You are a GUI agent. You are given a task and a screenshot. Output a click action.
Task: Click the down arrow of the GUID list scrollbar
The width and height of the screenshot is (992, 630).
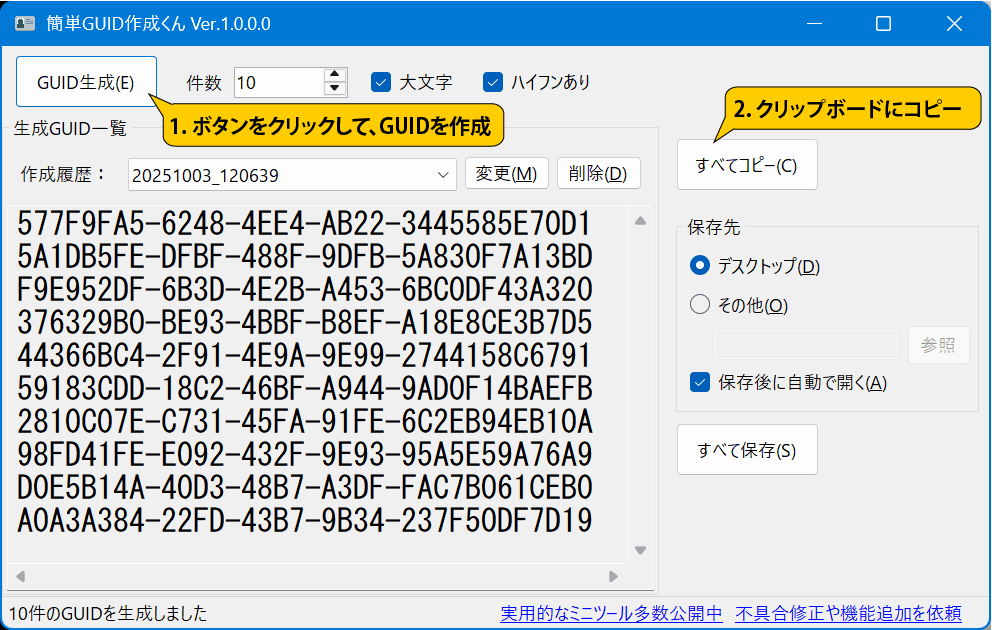[641, 549]
